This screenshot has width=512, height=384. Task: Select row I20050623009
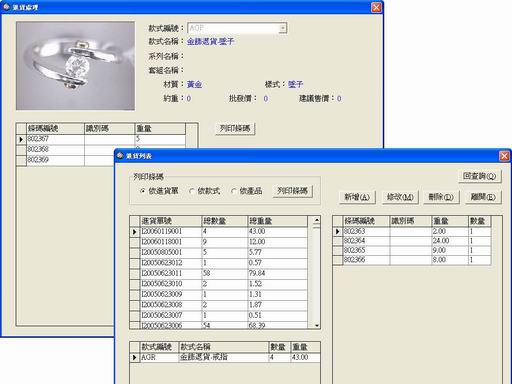coord(218,294)
